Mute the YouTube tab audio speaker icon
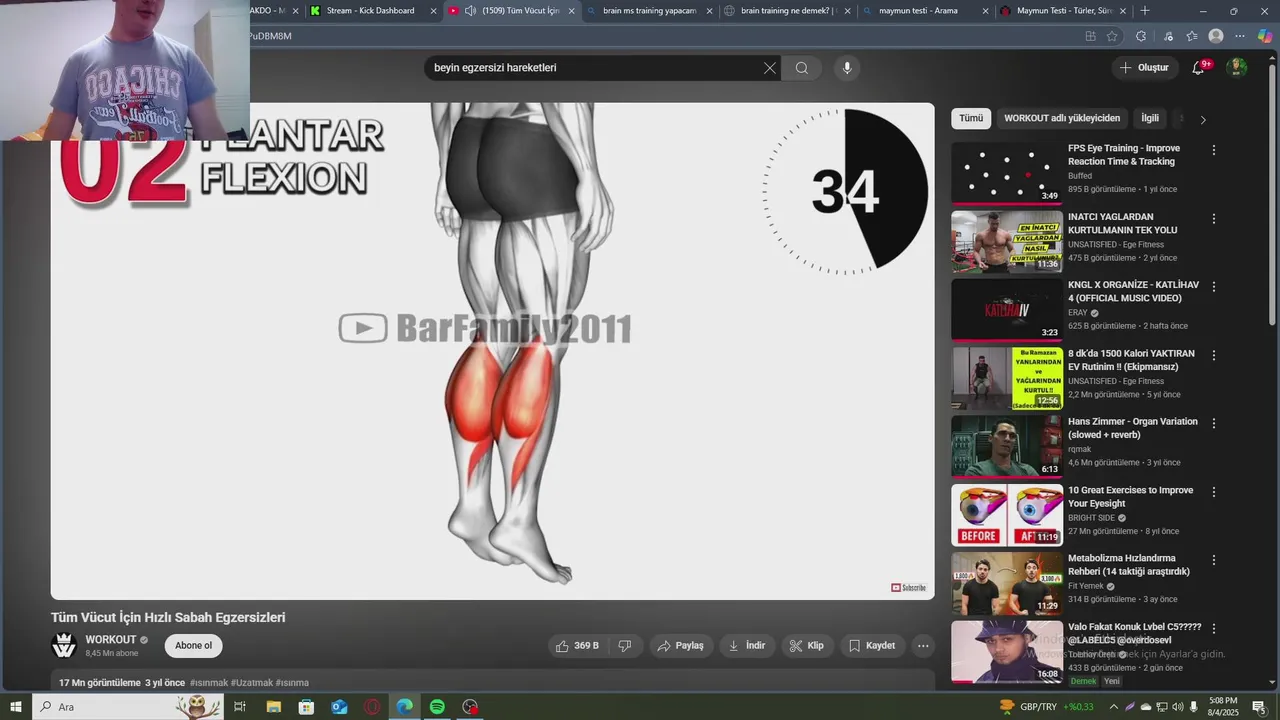The width and height of the screenshot is (1280, 720). click(x=470, y=11)
